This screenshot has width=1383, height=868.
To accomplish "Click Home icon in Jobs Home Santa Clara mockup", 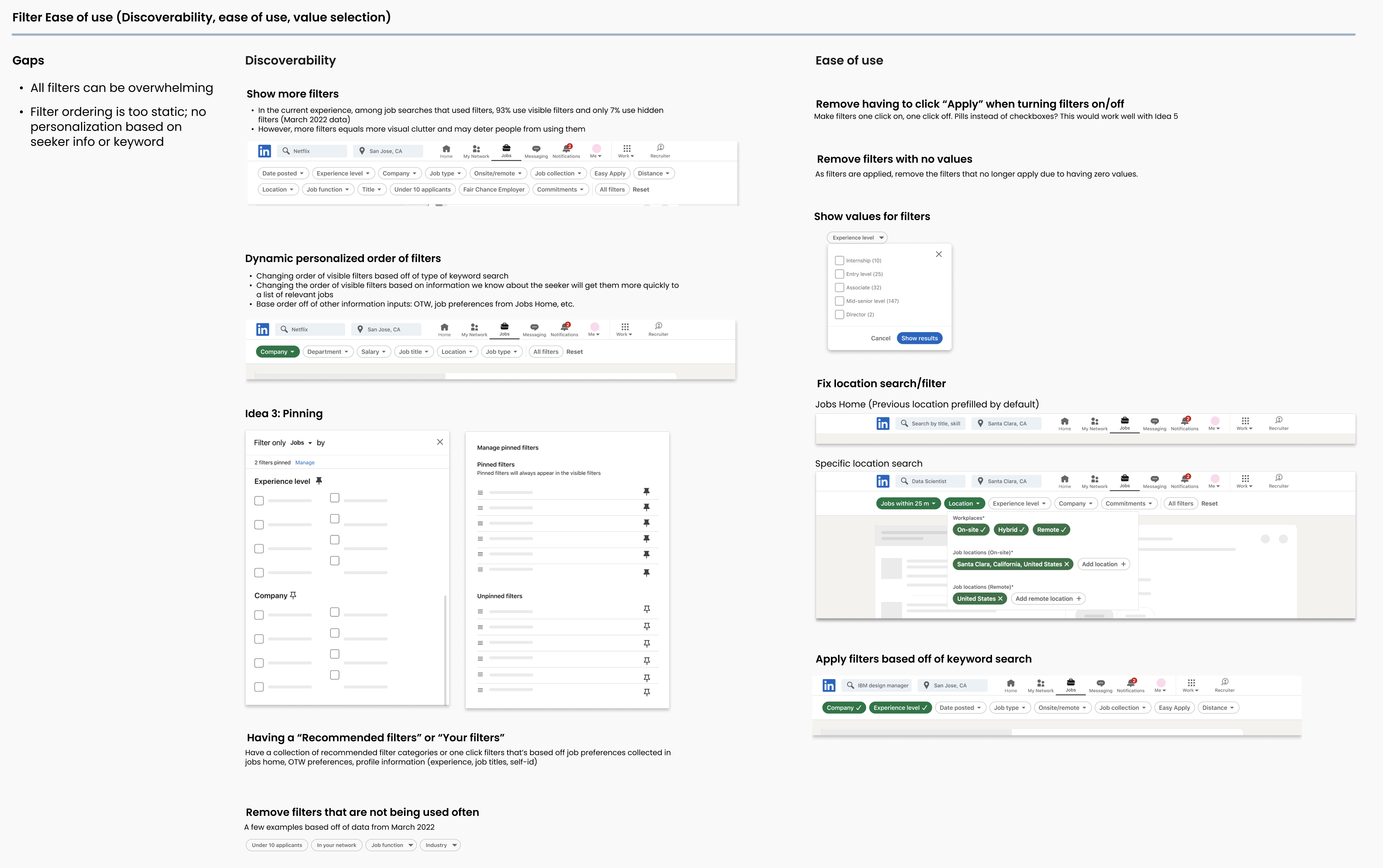I will [x=1064, y=421].
